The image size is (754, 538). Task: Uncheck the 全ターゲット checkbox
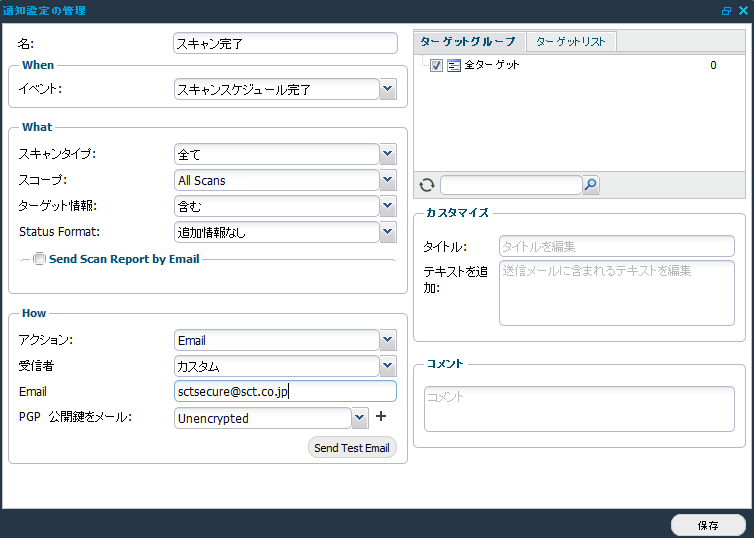coord(436,65)
